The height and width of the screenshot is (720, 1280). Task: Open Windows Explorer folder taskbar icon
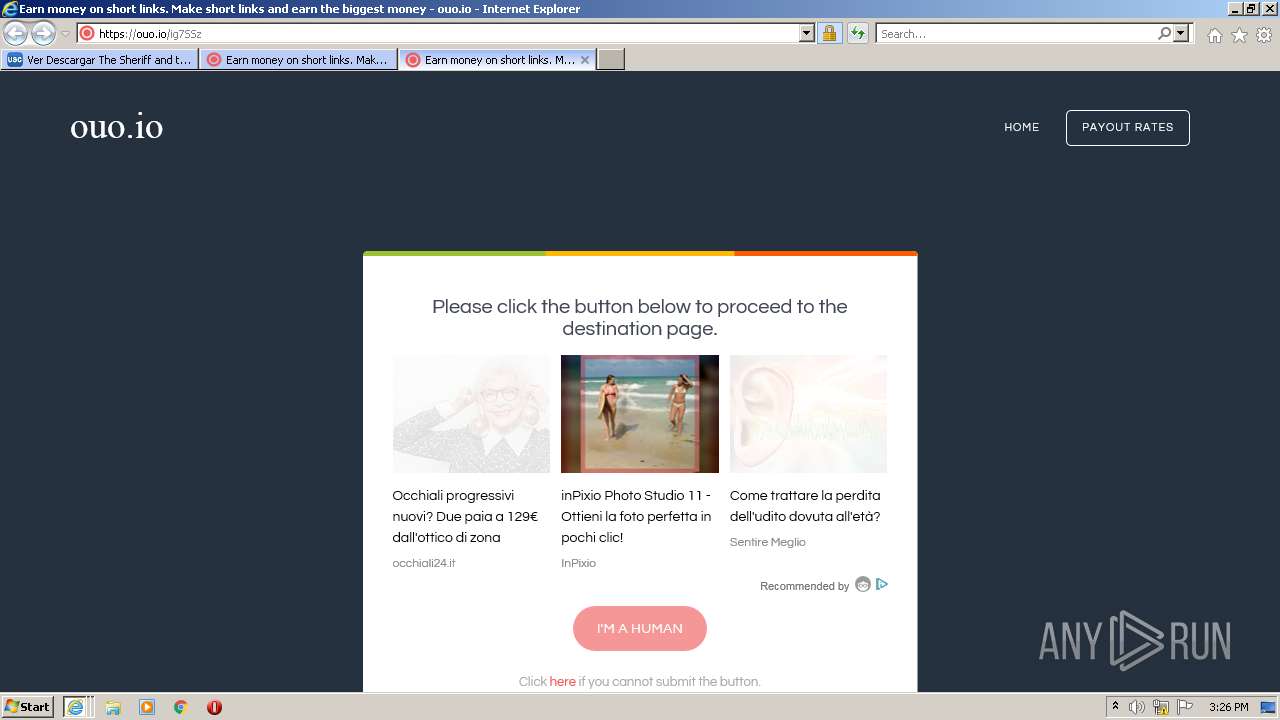tap(113, 707)
